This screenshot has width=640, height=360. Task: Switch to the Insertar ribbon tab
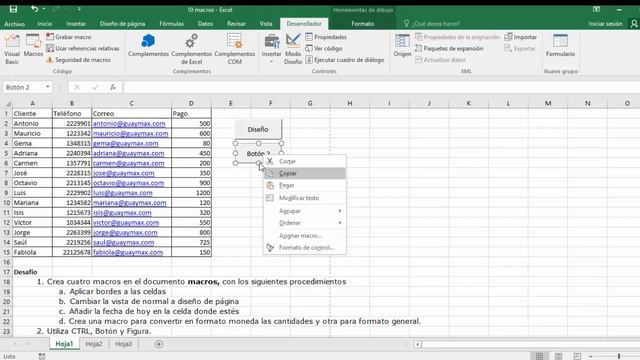click(76, 24)
